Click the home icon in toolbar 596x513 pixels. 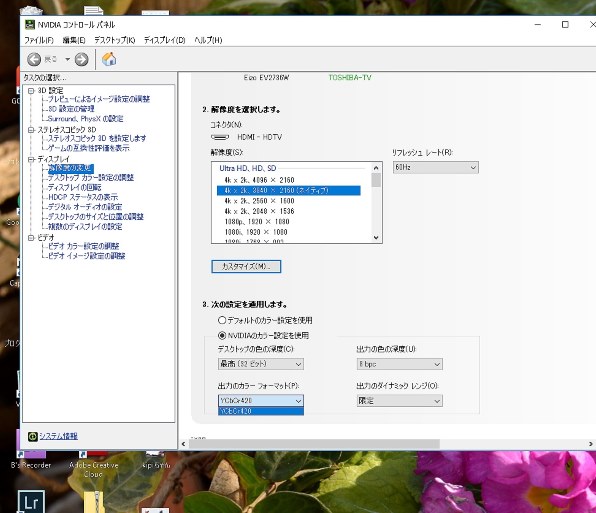109,59
